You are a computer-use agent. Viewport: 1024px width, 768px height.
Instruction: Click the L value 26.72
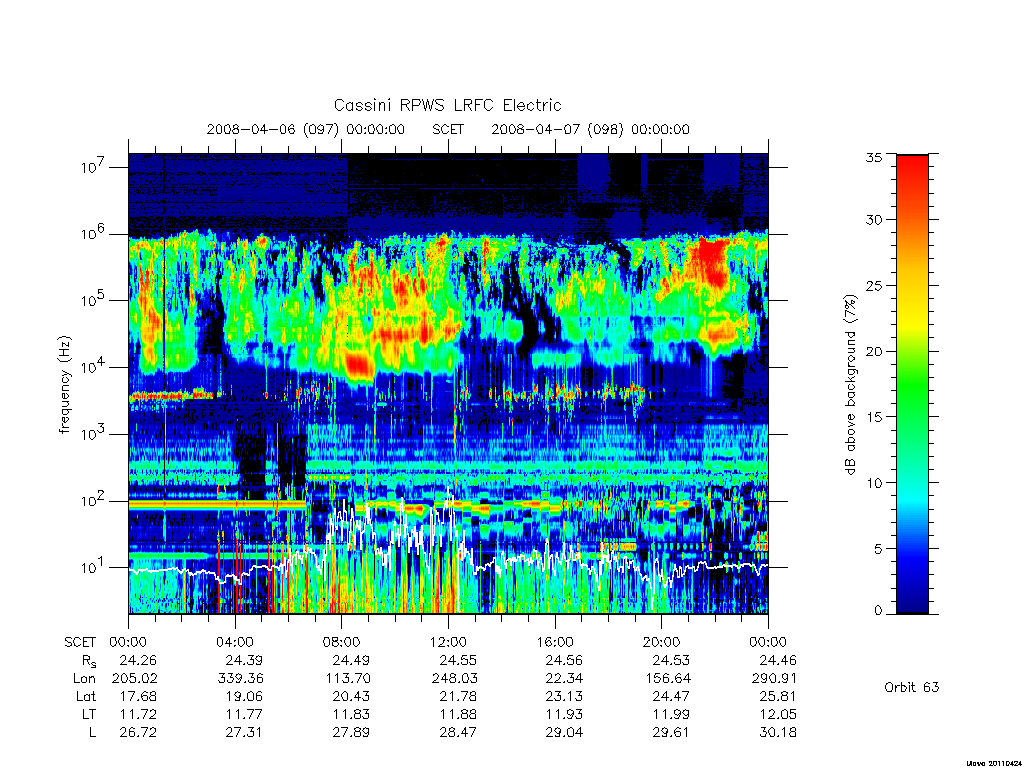point(138,733)
